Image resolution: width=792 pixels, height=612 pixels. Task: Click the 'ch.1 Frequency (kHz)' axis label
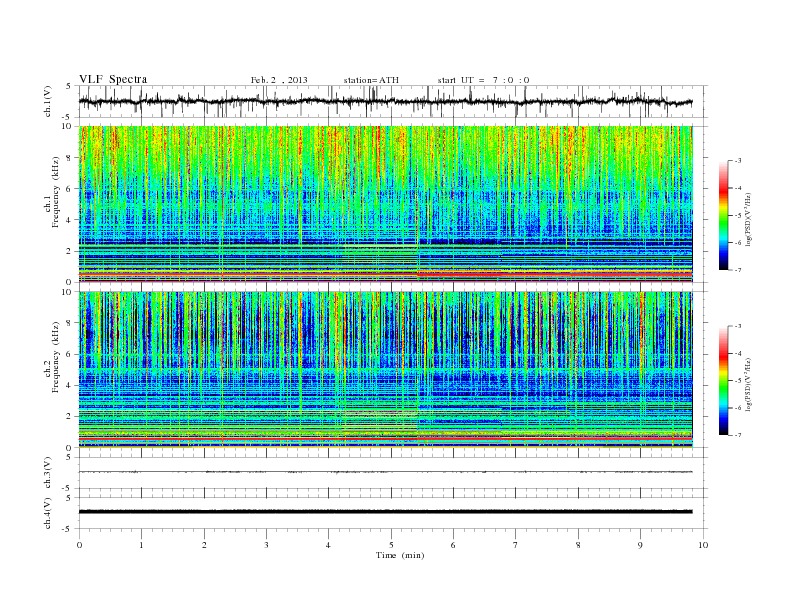click(52, 192)
